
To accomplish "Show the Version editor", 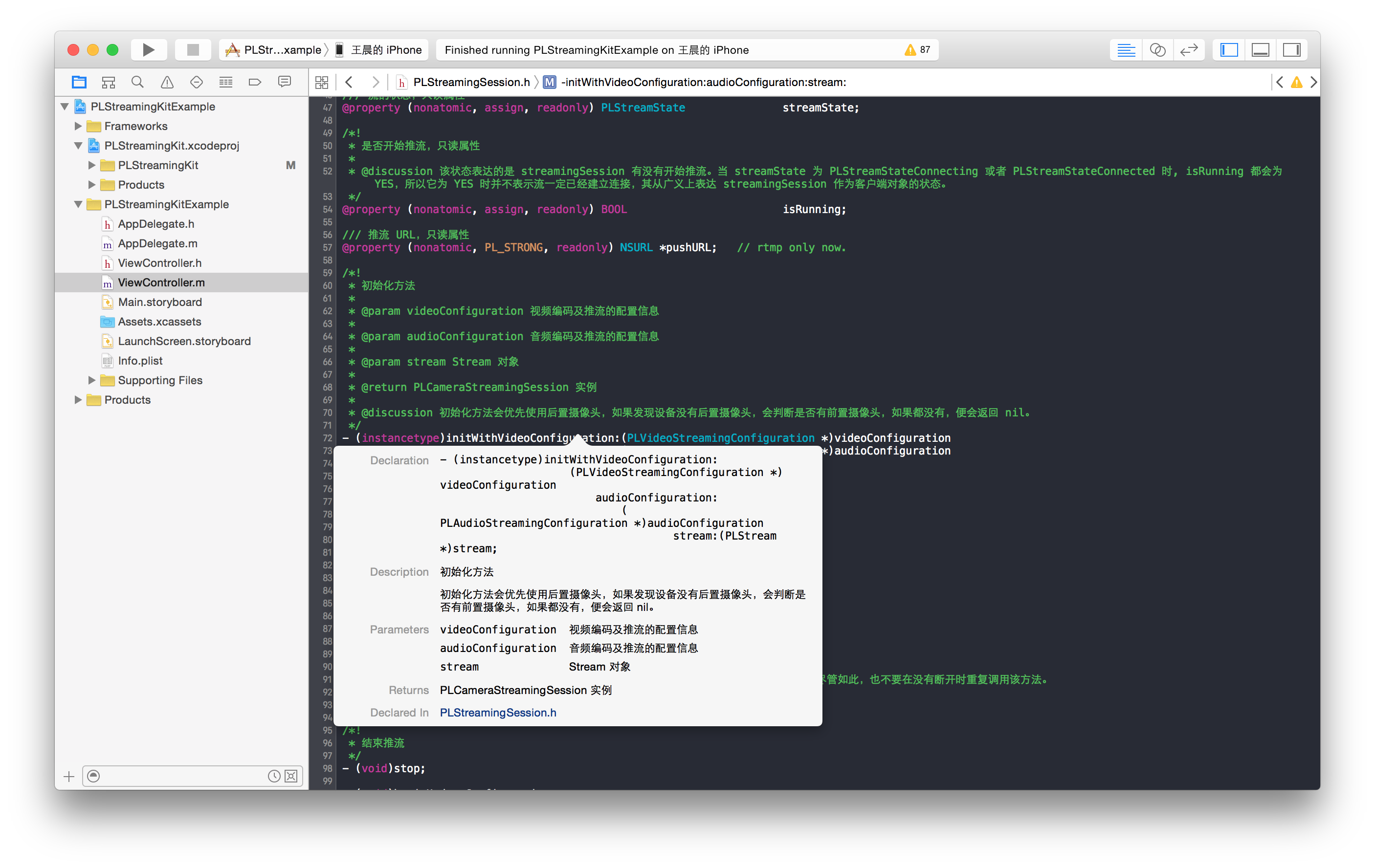I will (x=1188, y=50).
